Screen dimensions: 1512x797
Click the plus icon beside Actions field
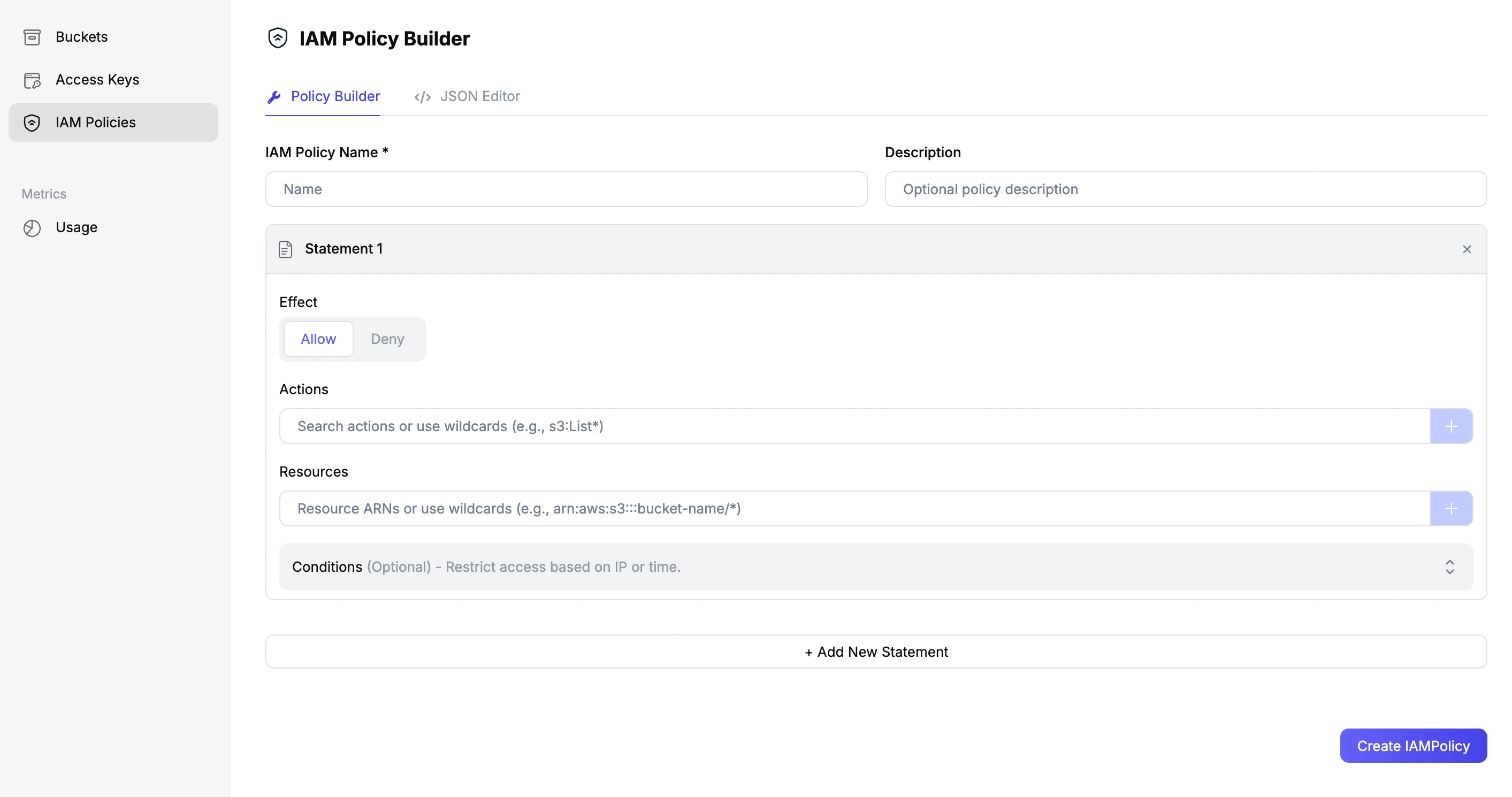(1451, 426)
